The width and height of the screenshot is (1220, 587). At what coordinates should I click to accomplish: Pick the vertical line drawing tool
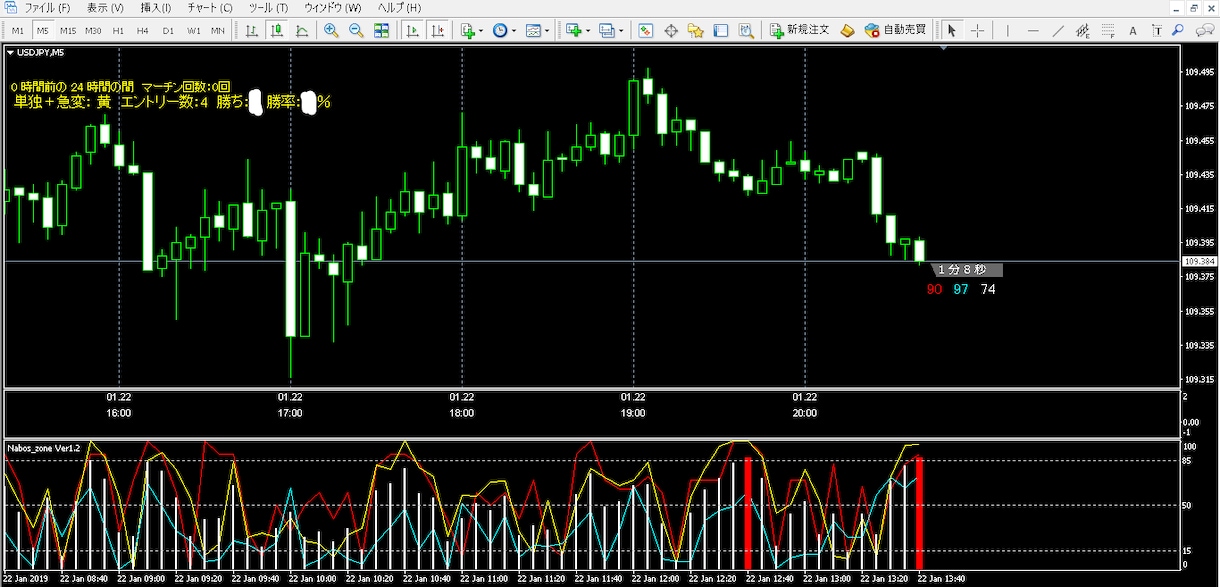[1008, 30]
